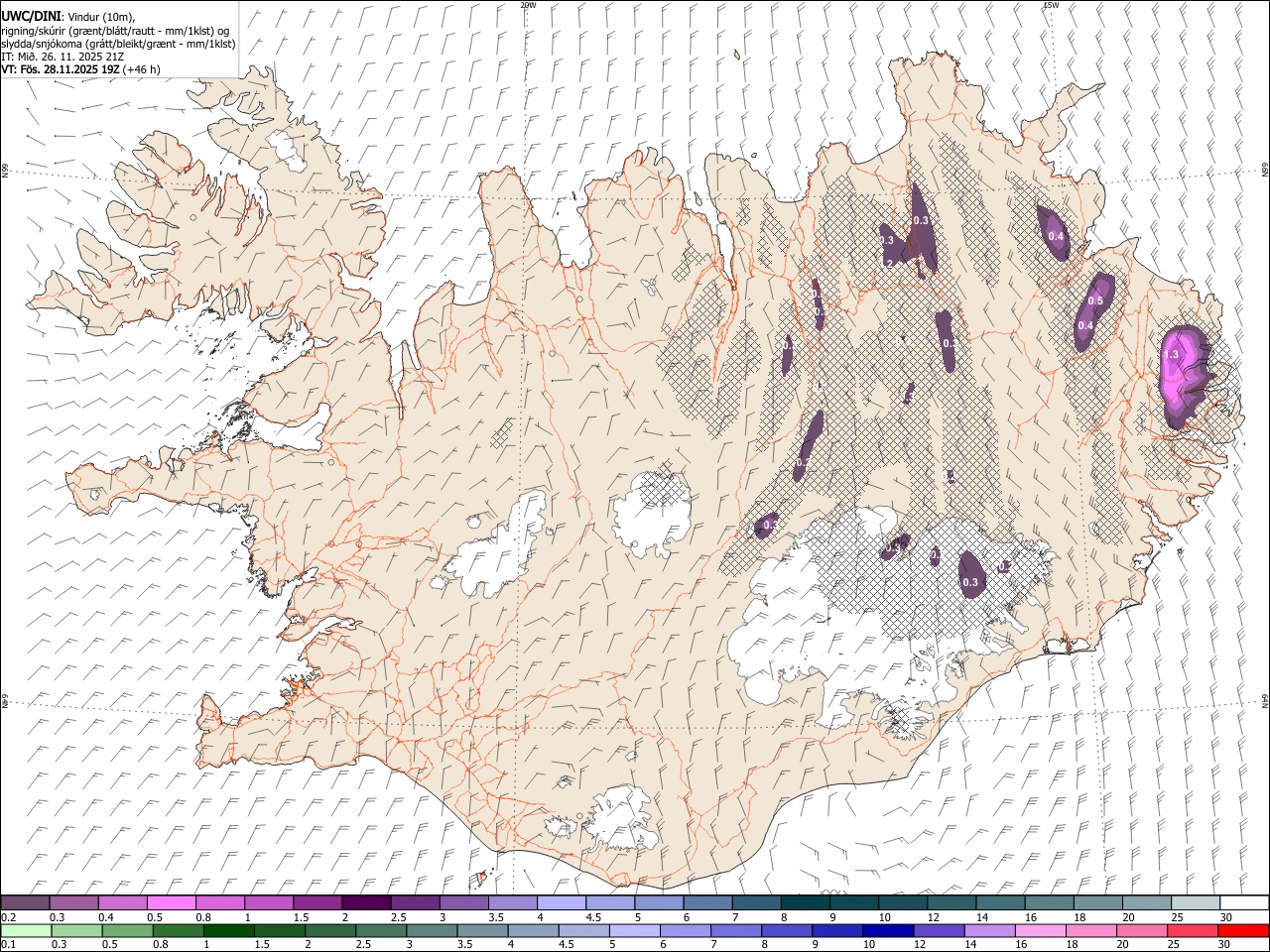The width and height of the screenshot is (1270, 952).
Task: Click the 'rigning/skúrir' legend description line
Action: pos(115,31)
